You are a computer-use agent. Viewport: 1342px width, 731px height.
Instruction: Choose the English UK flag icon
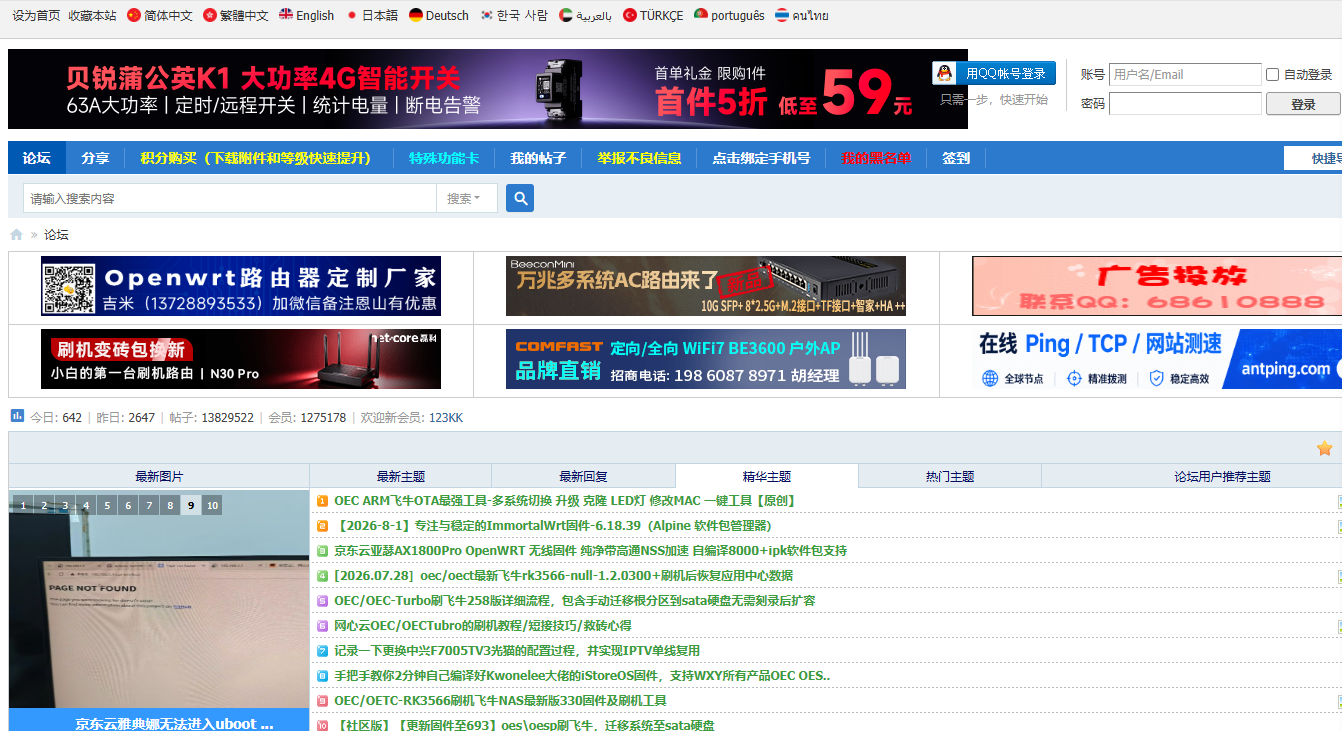point(286,15)
